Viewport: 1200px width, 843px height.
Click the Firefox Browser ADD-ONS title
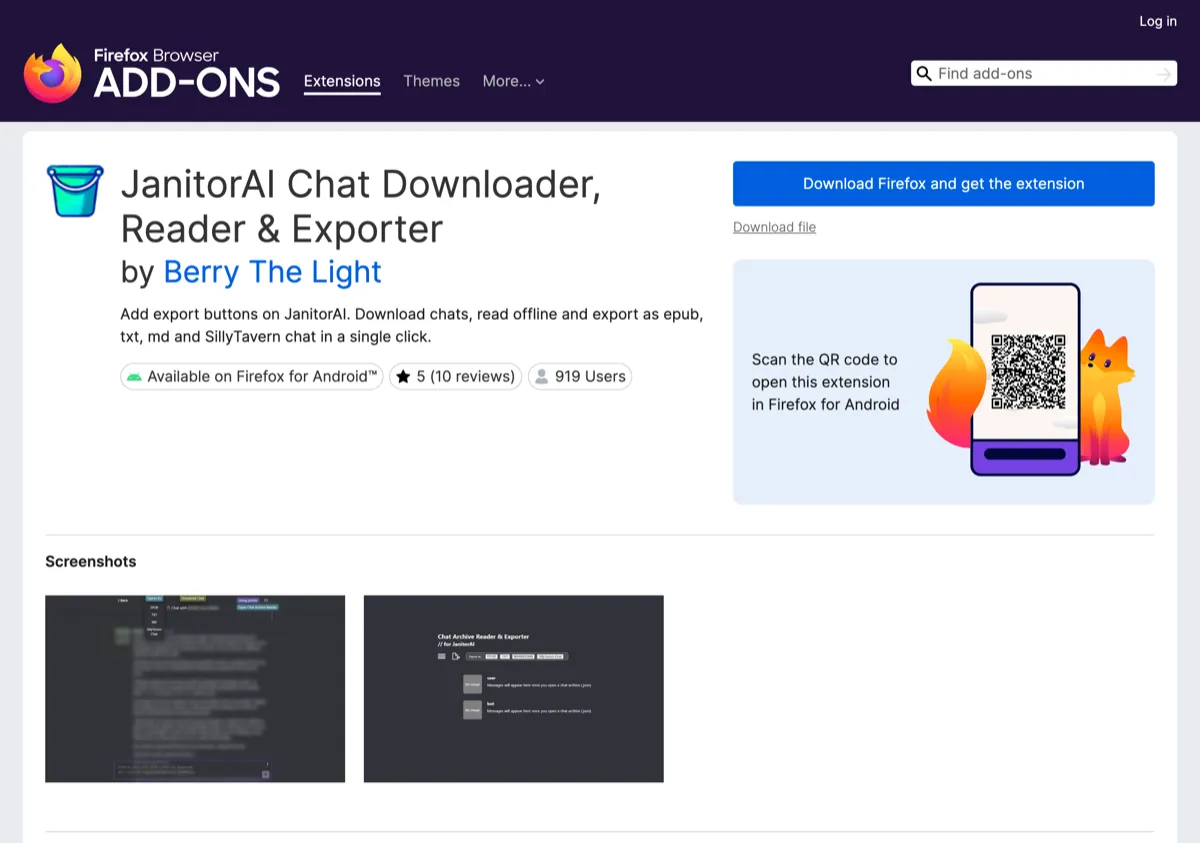(x=187, y=74)
